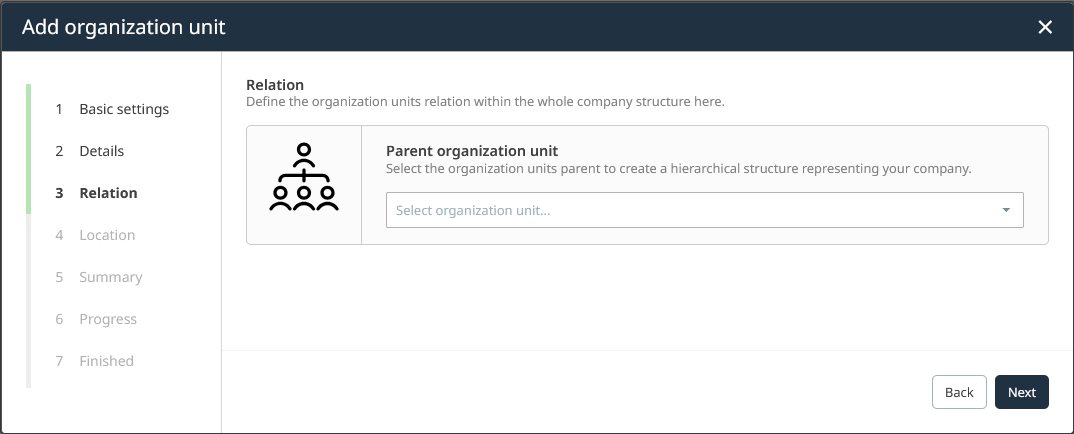Click the gray part of the step progress bar
The height and width of the screenshot is (434, 1074).
[29, 300]
